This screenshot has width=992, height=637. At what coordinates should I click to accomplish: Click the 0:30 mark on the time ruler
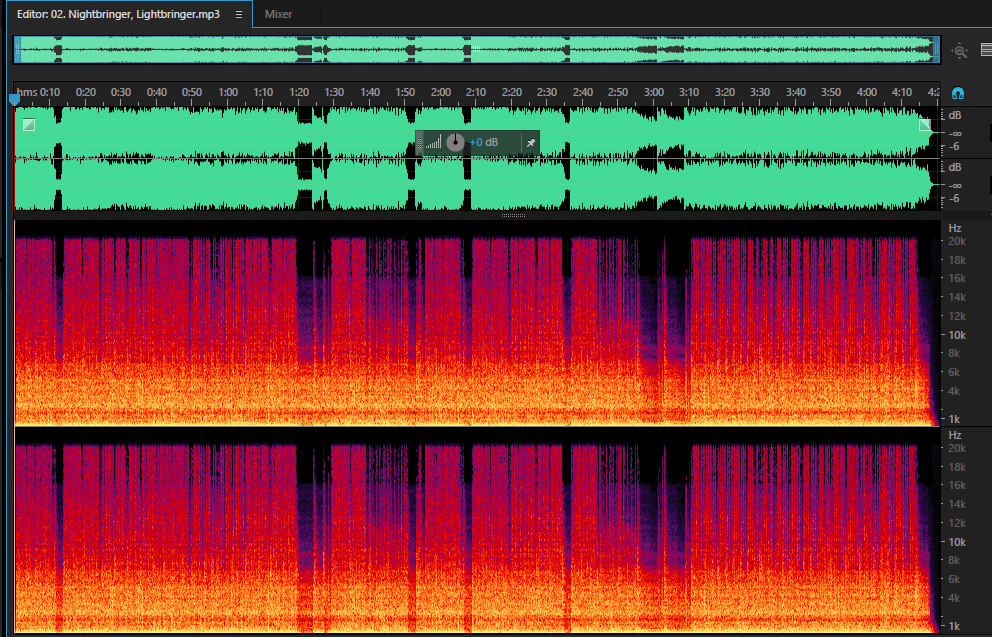(x=121, y=92)
